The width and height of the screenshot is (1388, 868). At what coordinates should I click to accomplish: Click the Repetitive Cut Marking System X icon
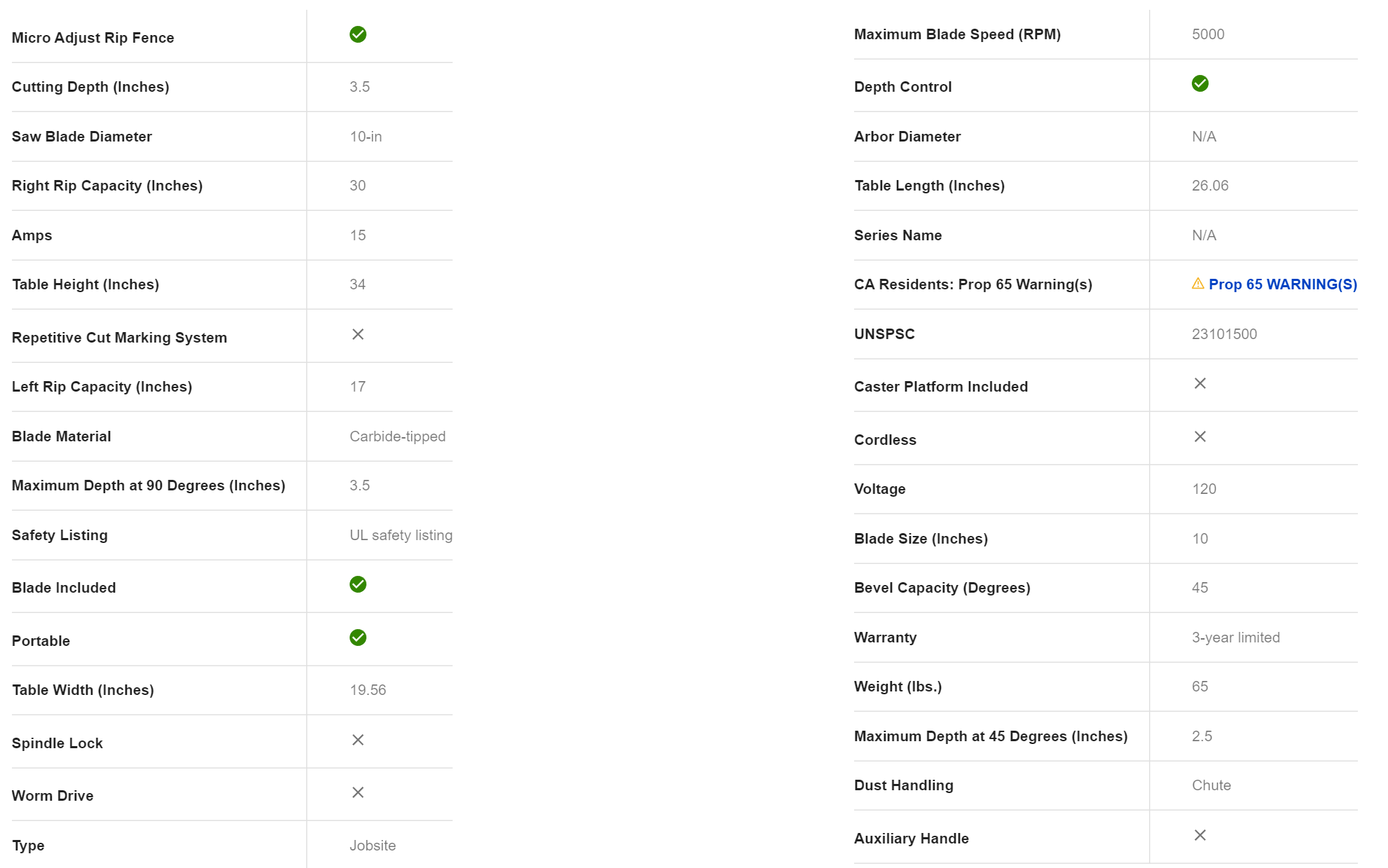(x=358, y=334)
